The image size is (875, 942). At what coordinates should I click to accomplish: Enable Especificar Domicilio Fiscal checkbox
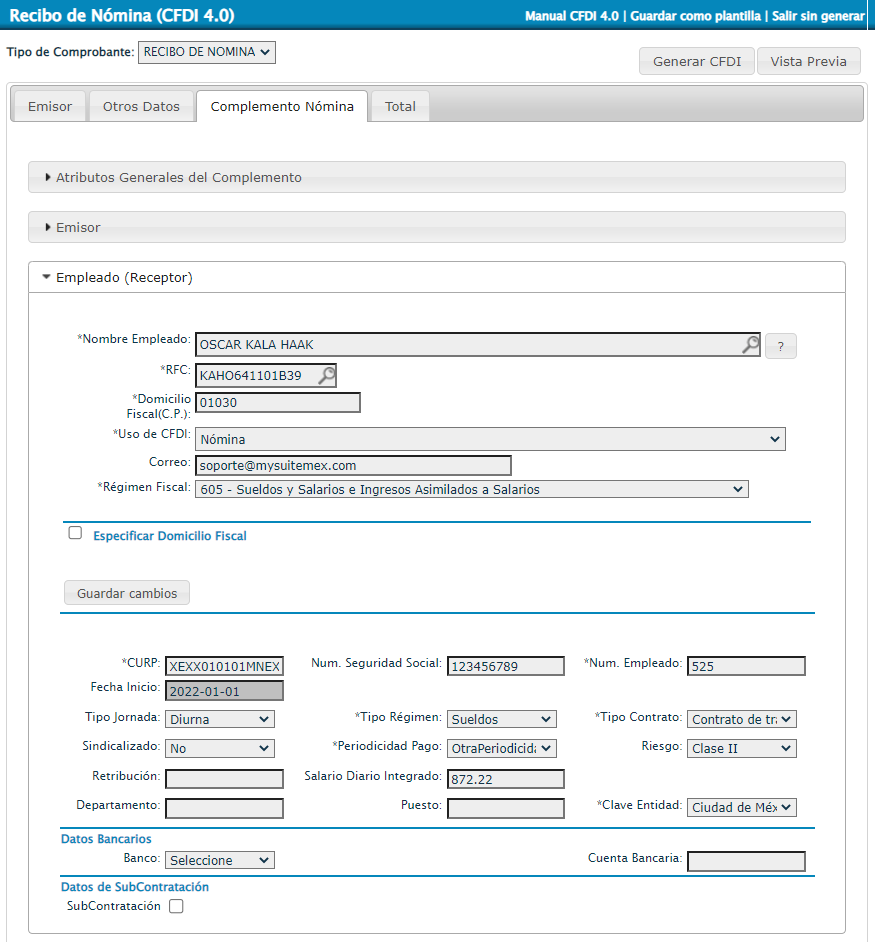point(75,533)
